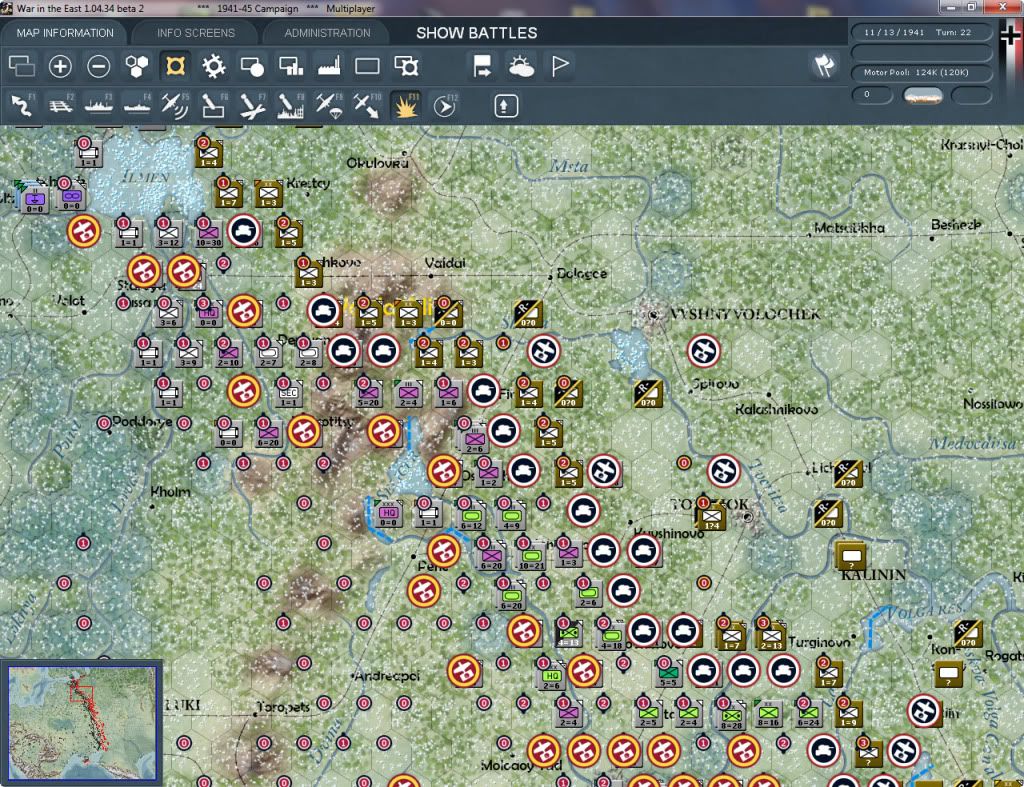The width and height of the screenshot is (1024, 787).
Task: Click the crossed white flags icon
Action: point(825,65)
